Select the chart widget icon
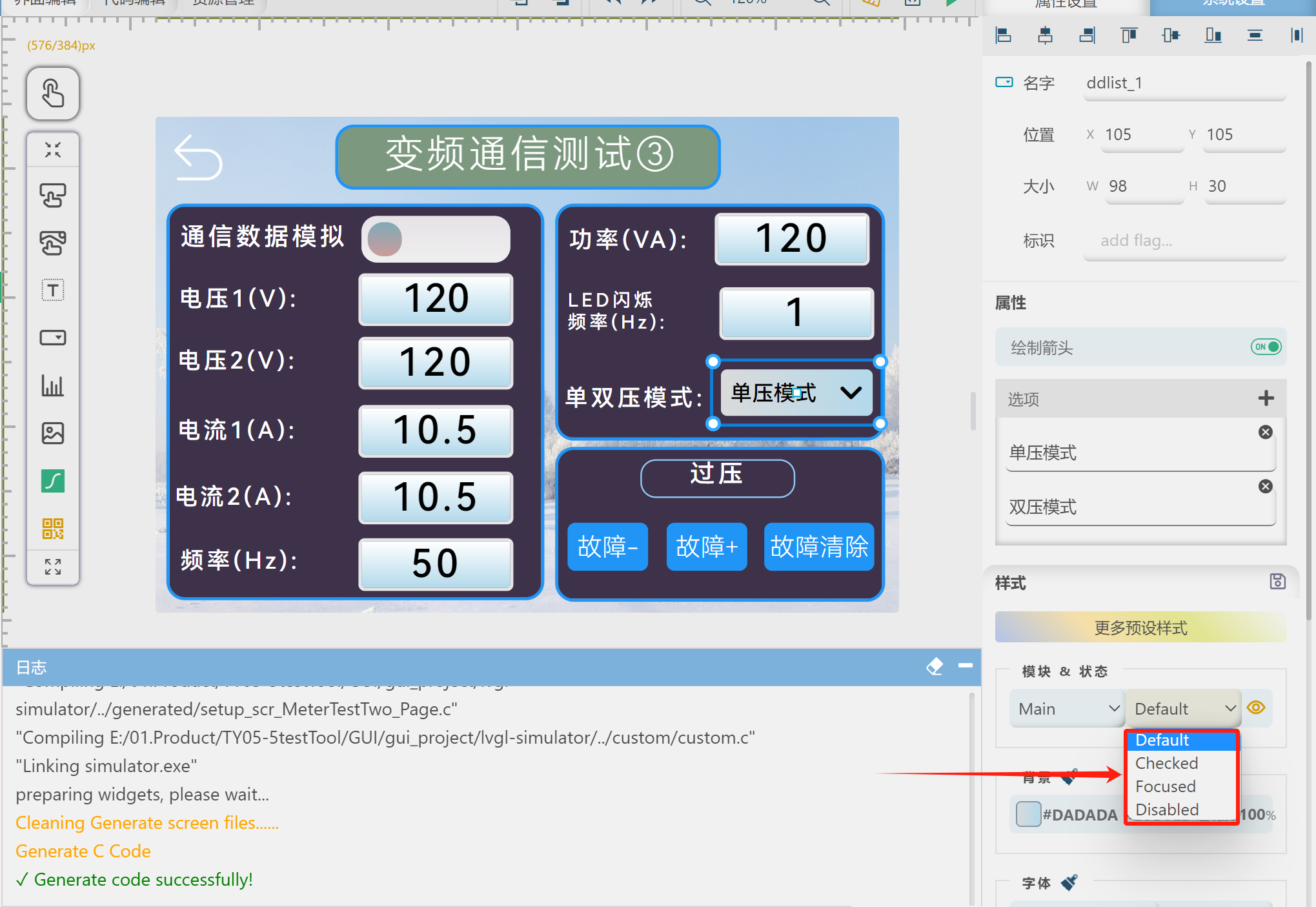Viewport: 1316px width, 907px height. pyautogui.click(x=53, y=385)
